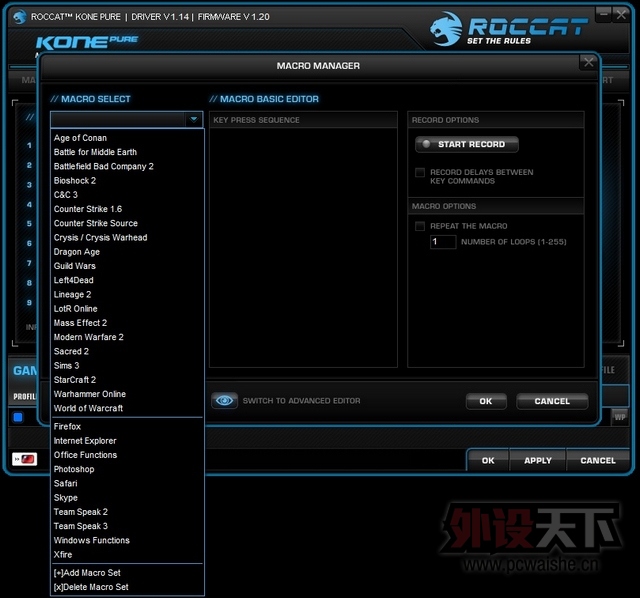Select Battle for Middle Earth macro set
The height and width of the screenshot is (598, 640).
[x=127, y=152]
